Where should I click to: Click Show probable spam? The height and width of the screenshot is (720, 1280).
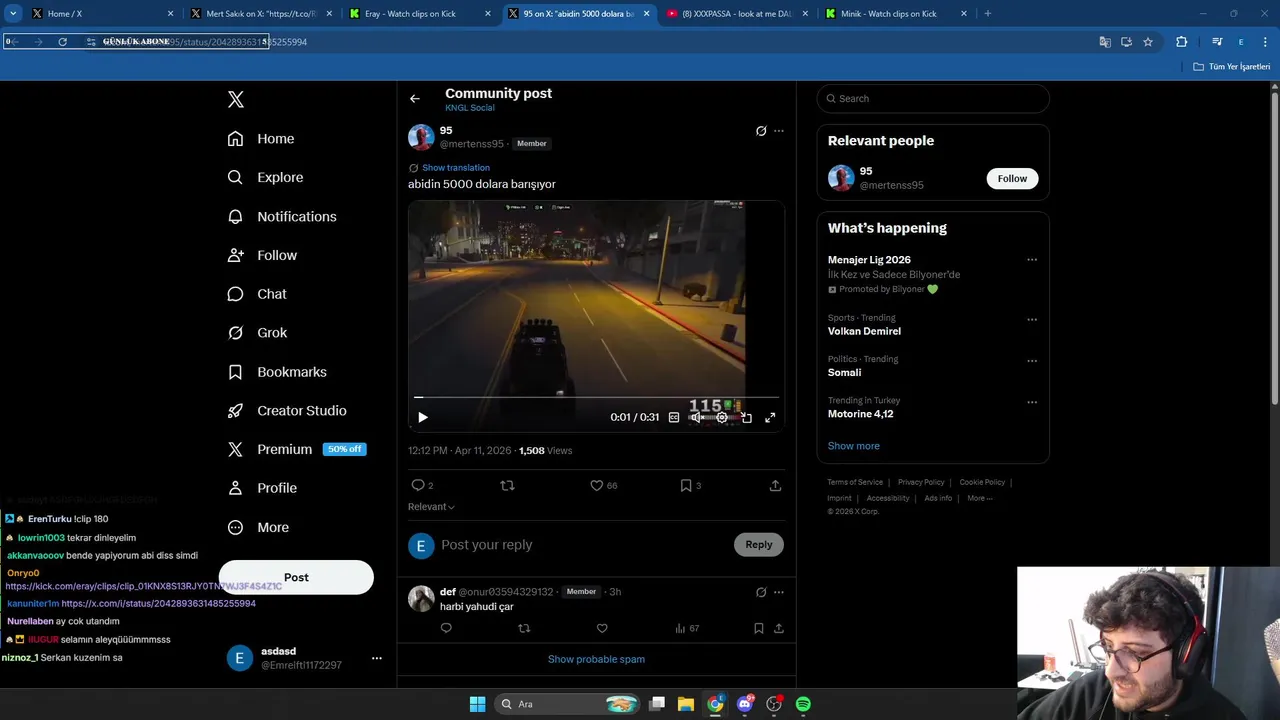596,659
